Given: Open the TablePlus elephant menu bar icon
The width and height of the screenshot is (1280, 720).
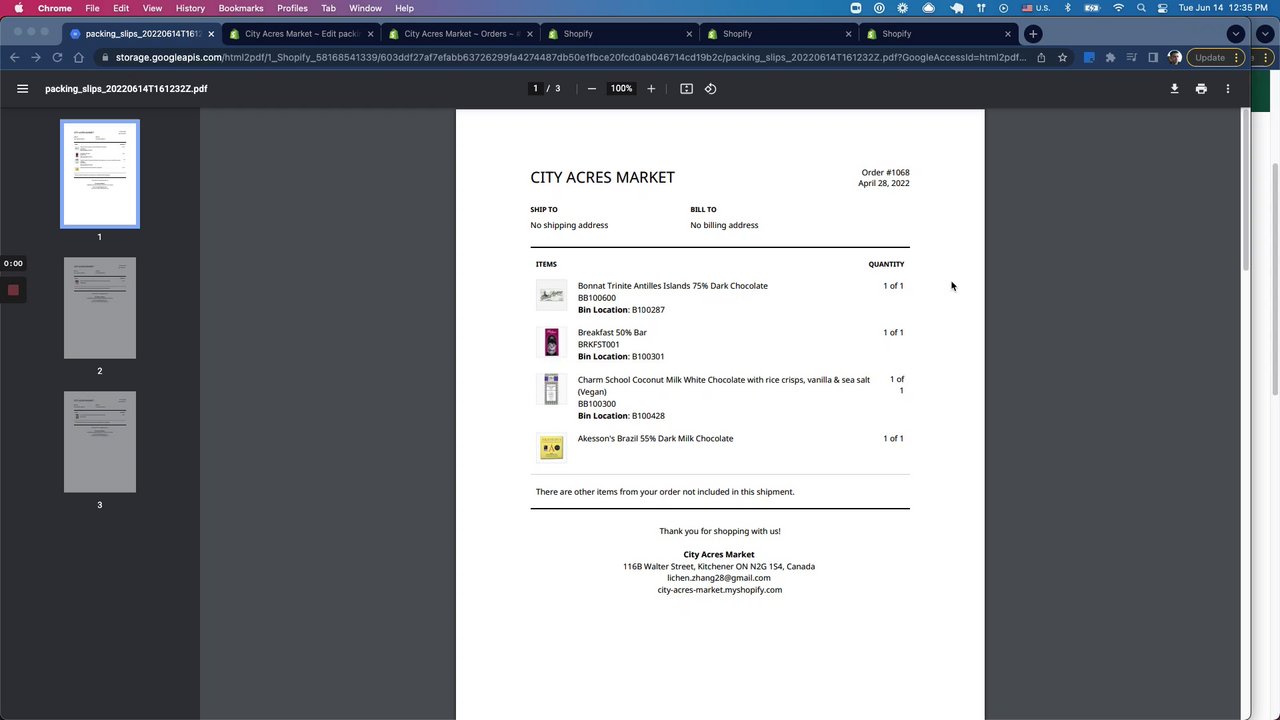Looking at the screenshot, I should (957, 8).
